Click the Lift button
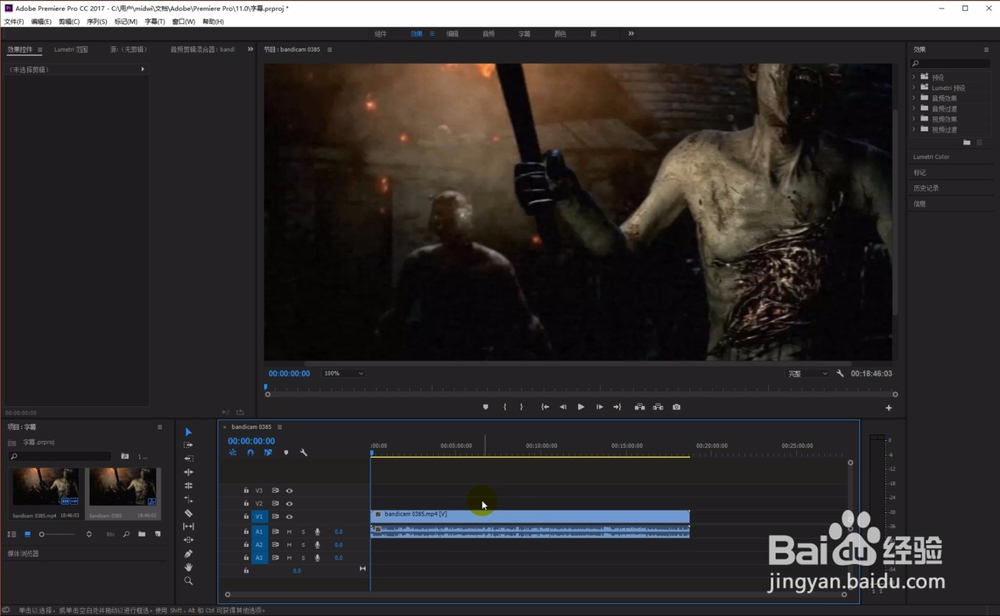This screenshot has height=616, width=1000. click(640, 407)
